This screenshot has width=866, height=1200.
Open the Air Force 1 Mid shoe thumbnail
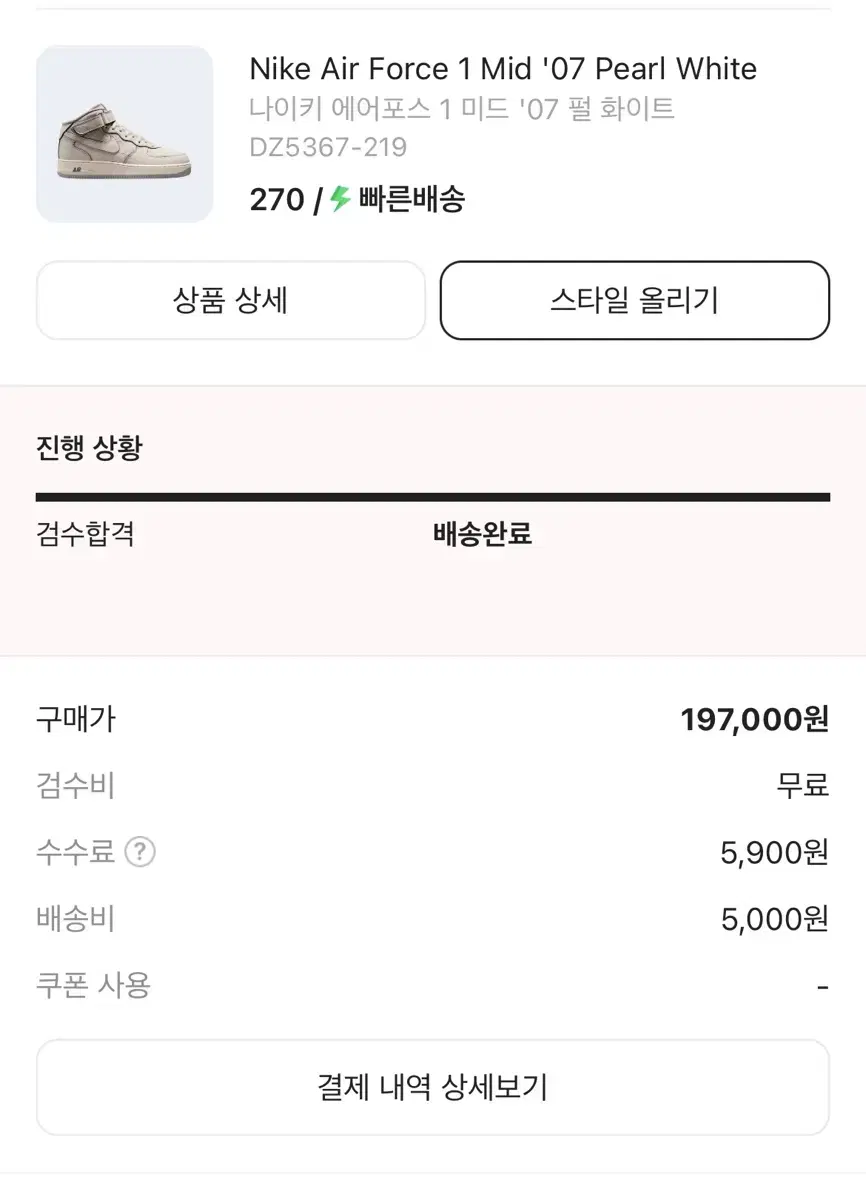(x=124, y=134)
